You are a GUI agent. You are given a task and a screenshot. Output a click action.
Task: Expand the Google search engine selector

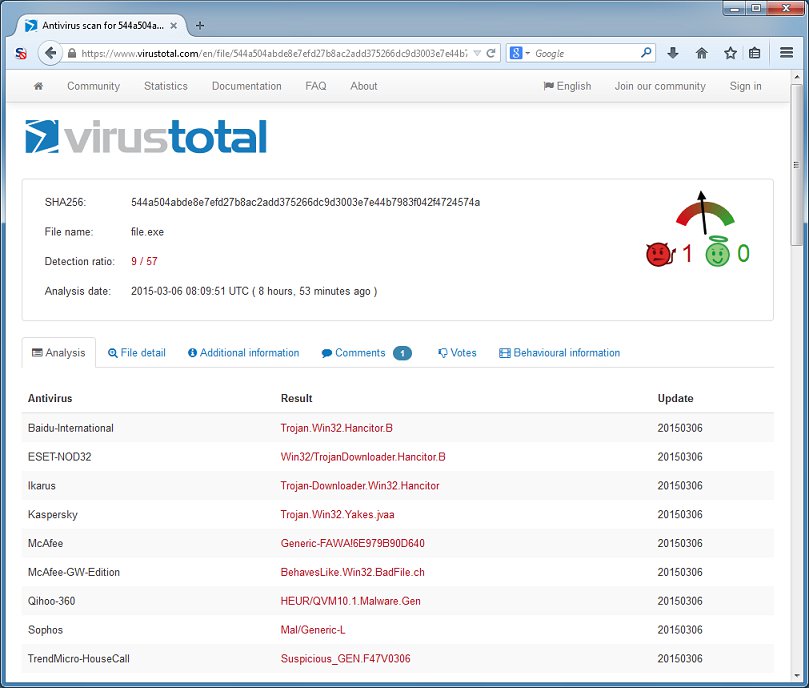click(x=520, y=53)
